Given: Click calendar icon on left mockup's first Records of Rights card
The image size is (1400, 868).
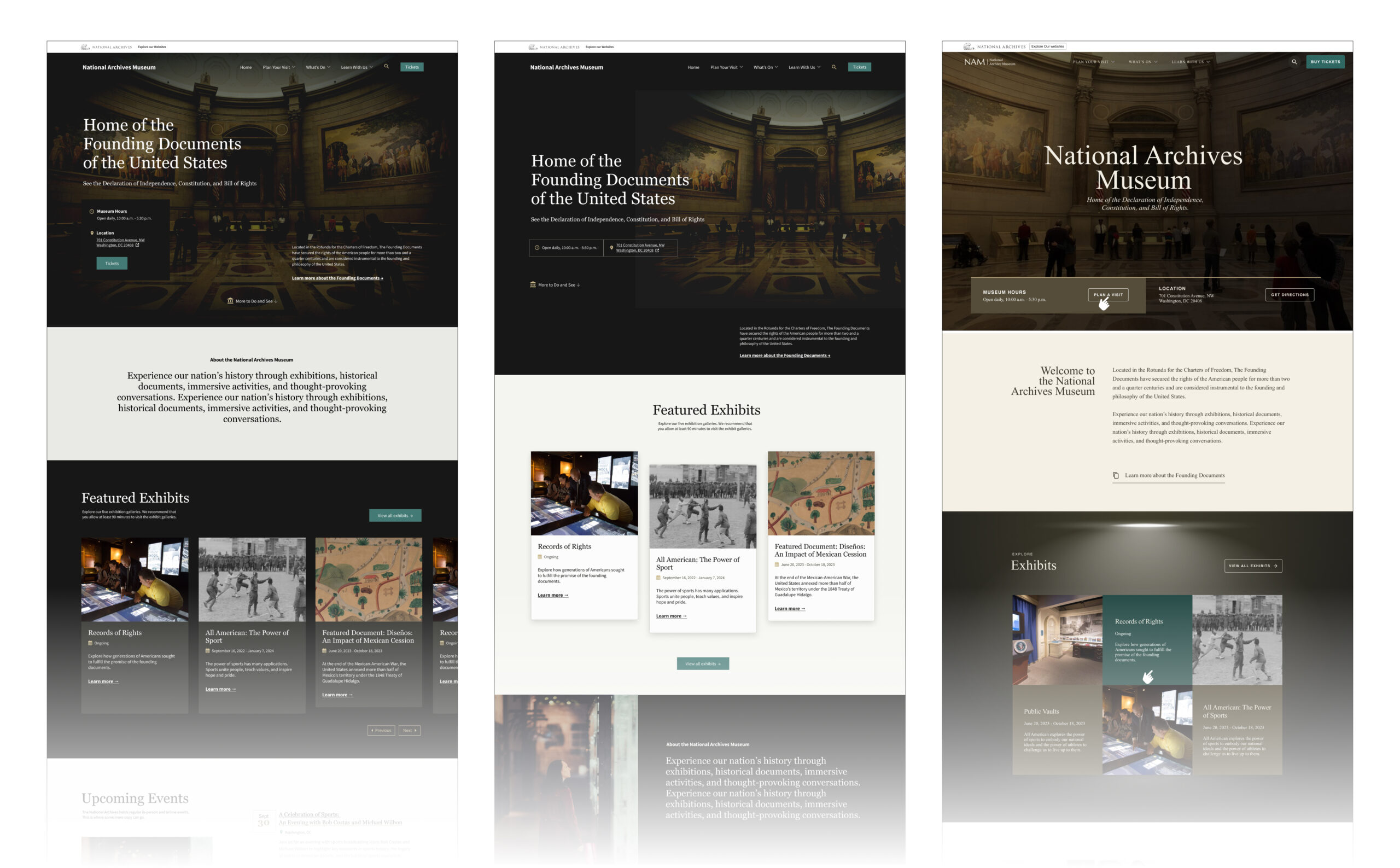Looking at the screenshot, I should click(x=90, y=643).
